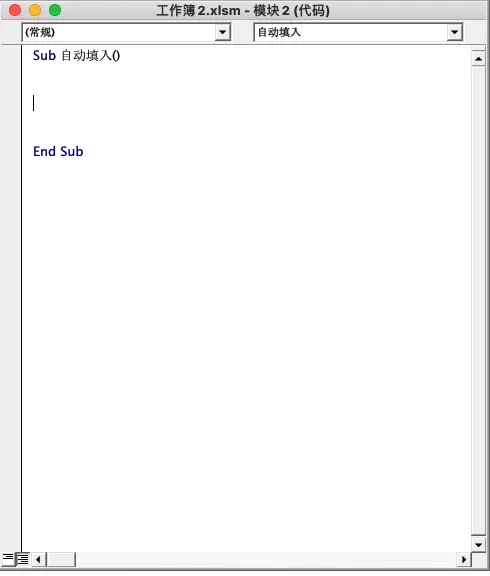The width and height of the screenshot is (490, 576).
Task: Click the scroll up arrow
Action: click(x=479, y=59)
